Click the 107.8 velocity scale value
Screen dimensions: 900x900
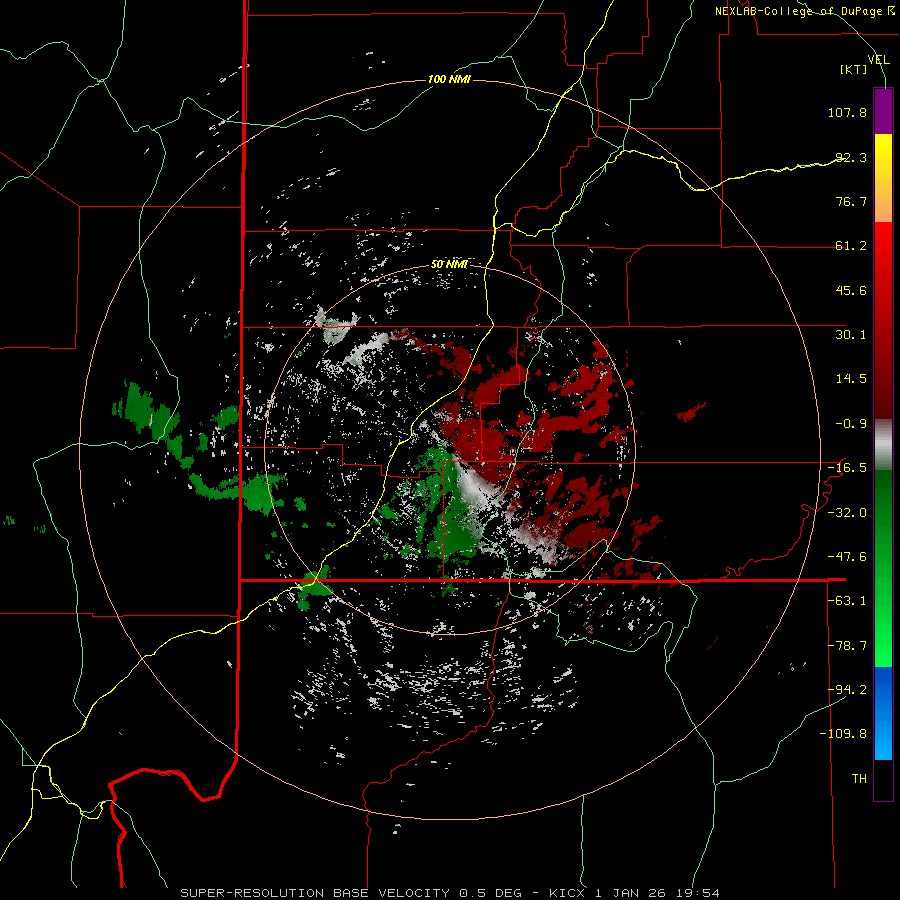pos(847,112)
